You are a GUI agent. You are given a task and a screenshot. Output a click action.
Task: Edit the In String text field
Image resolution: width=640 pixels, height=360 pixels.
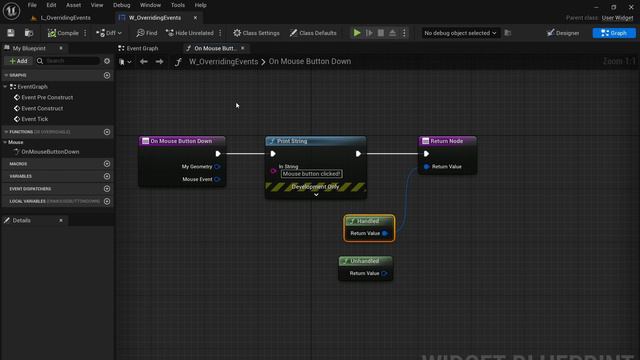point(312,174)
